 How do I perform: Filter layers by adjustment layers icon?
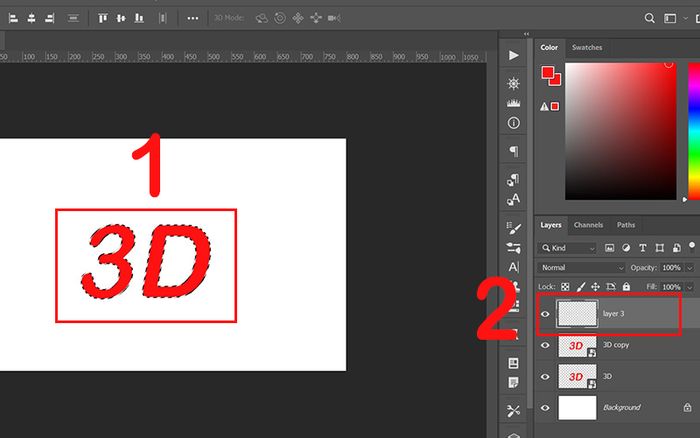626,248
